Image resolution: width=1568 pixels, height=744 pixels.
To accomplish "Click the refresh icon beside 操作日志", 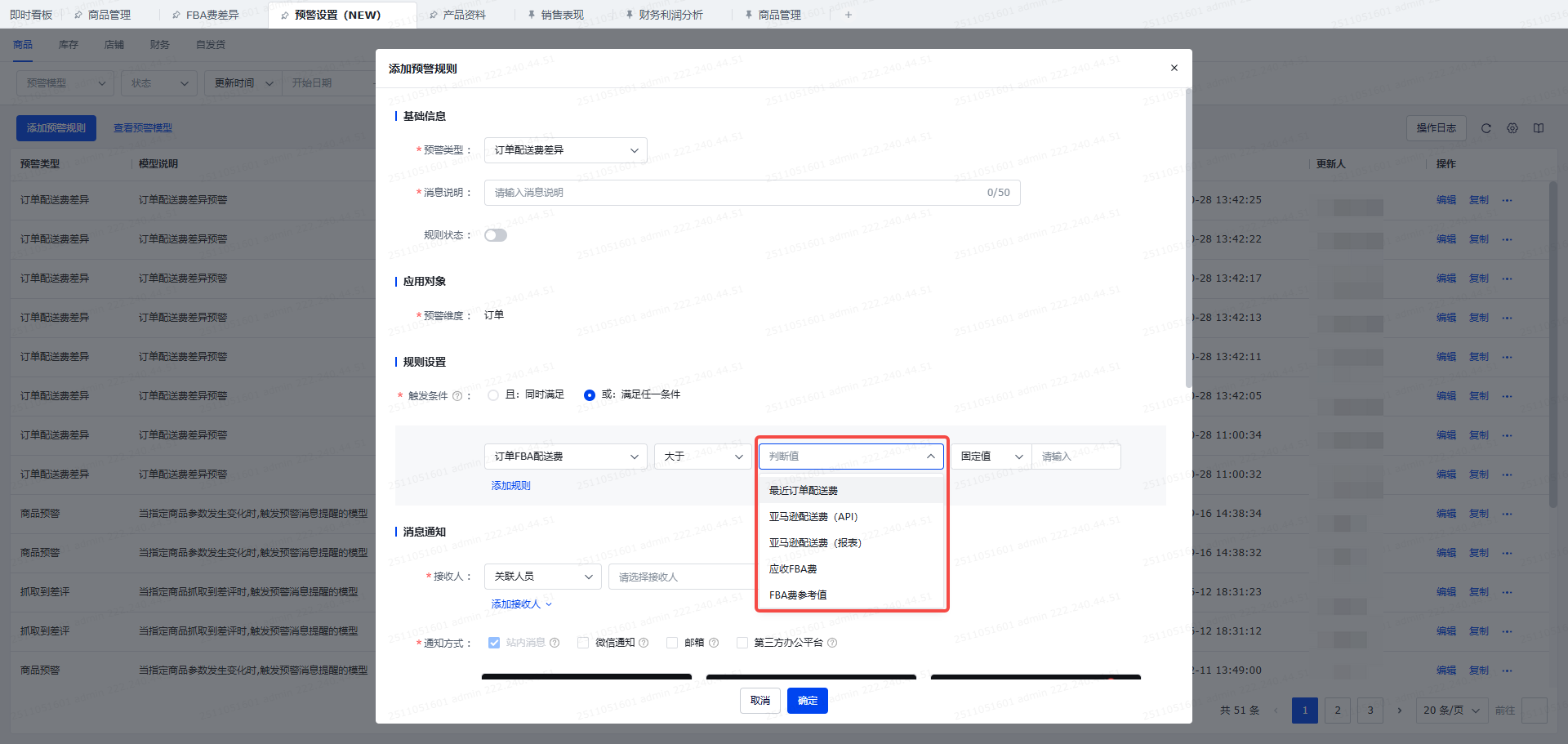I will [1486, 128].
